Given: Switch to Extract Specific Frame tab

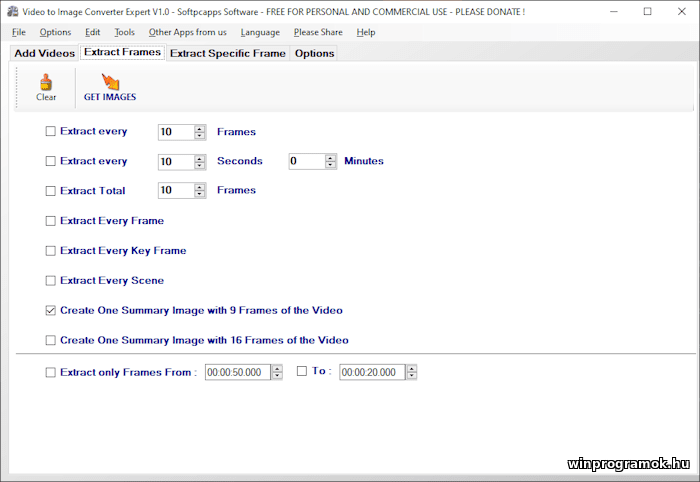Looking at the screenshot, I should (227, 53).
